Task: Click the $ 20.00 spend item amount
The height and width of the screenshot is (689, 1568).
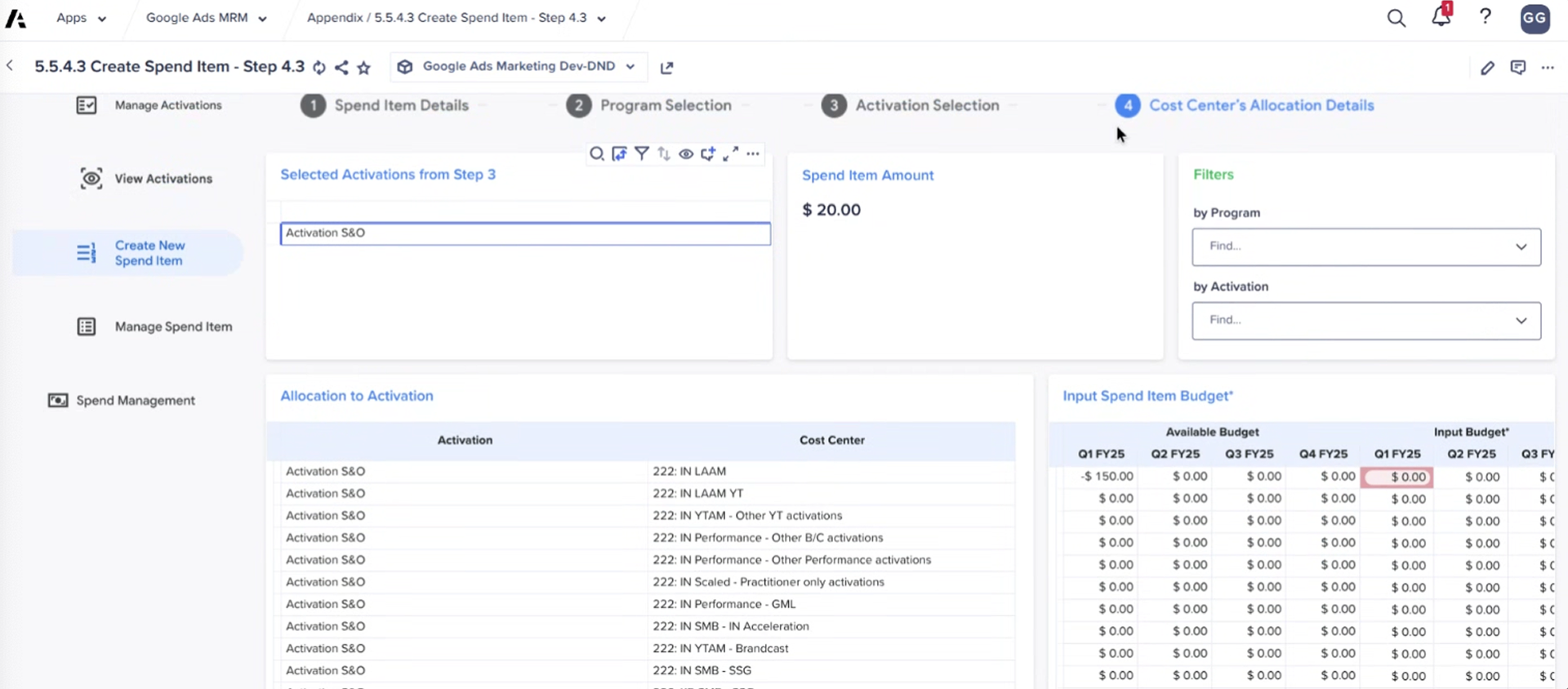Action: click(831, 210)
